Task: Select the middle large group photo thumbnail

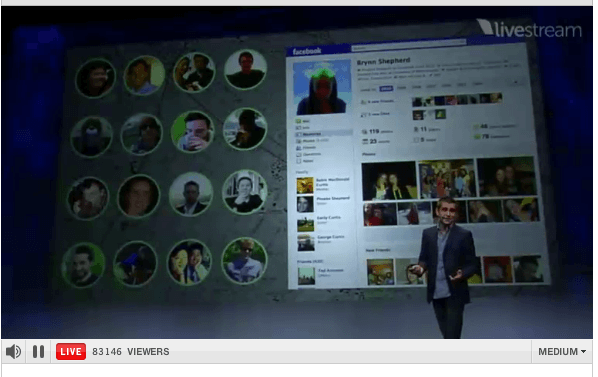Action: pyautogui.click(x=447, y=178)
